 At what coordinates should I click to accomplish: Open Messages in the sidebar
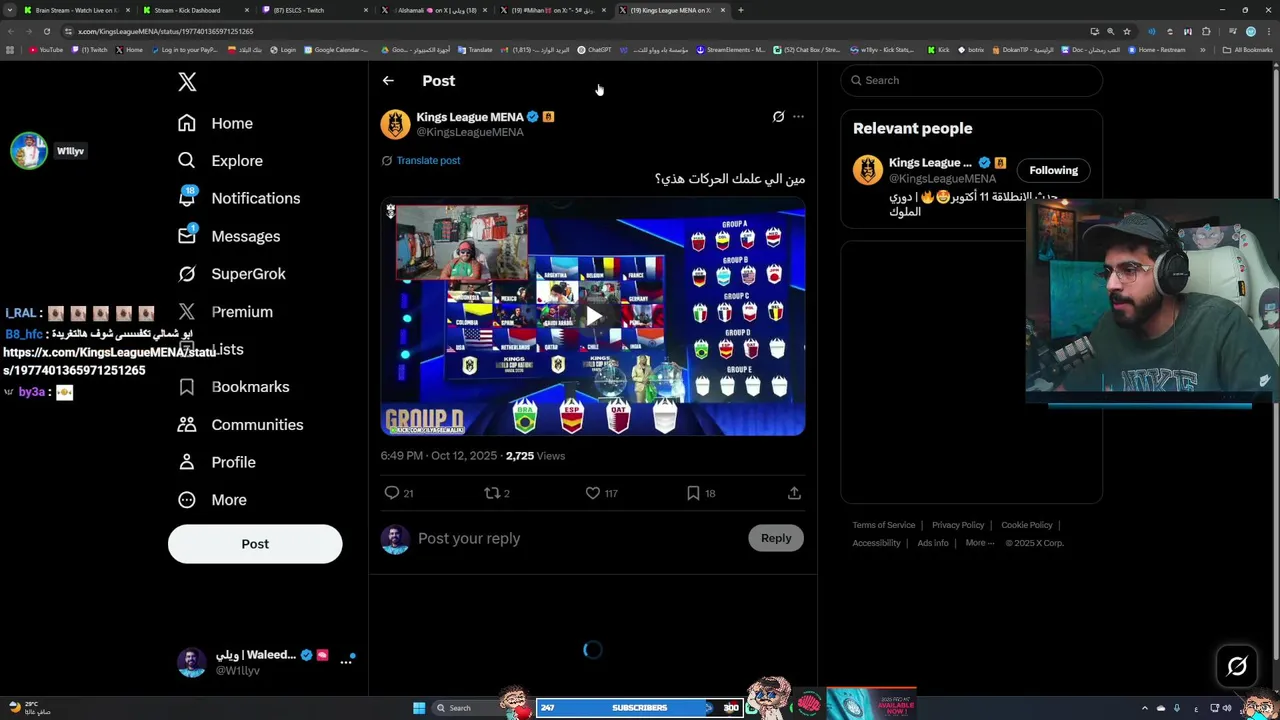coord(228,236)
